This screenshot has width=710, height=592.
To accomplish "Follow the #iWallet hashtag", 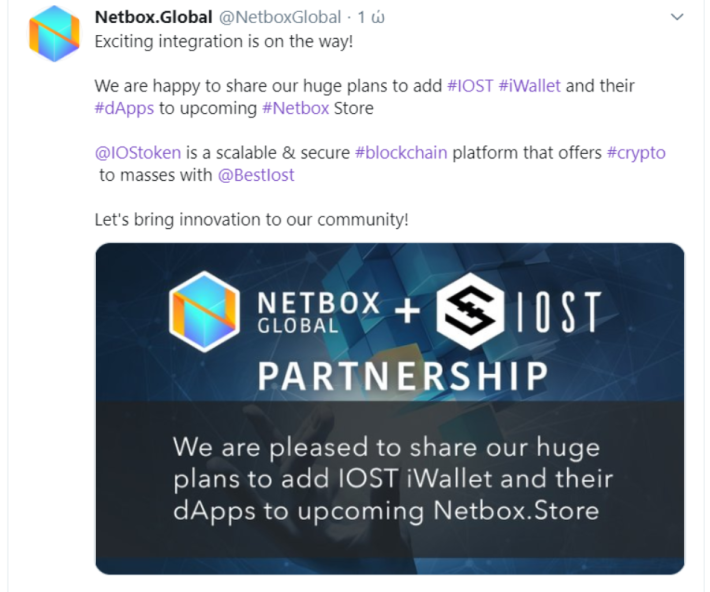I will coord(529,86).
